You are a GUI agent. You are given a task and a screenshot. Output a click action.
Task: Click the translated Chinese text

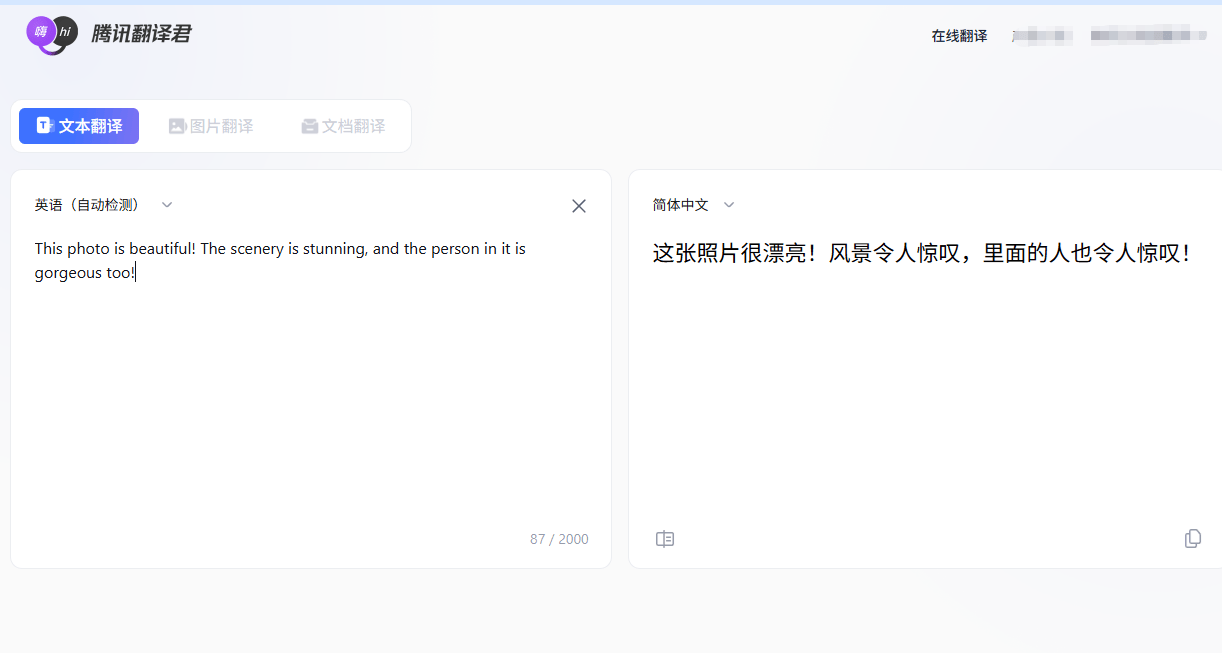click(920, 253)
